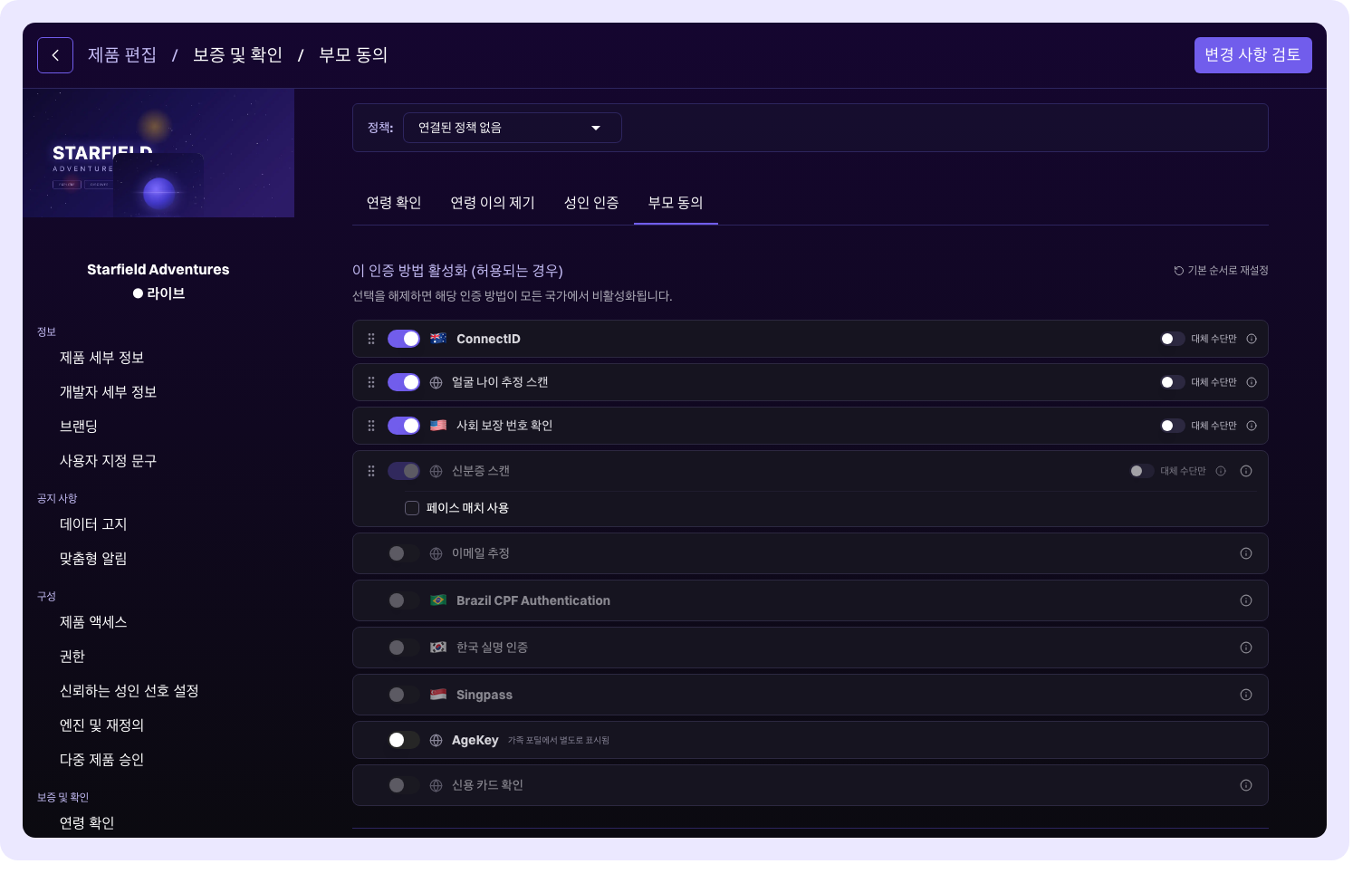Turn off 사회 보장 번호 확인 toggle
1372x883 pixels.
coord(404,426)
